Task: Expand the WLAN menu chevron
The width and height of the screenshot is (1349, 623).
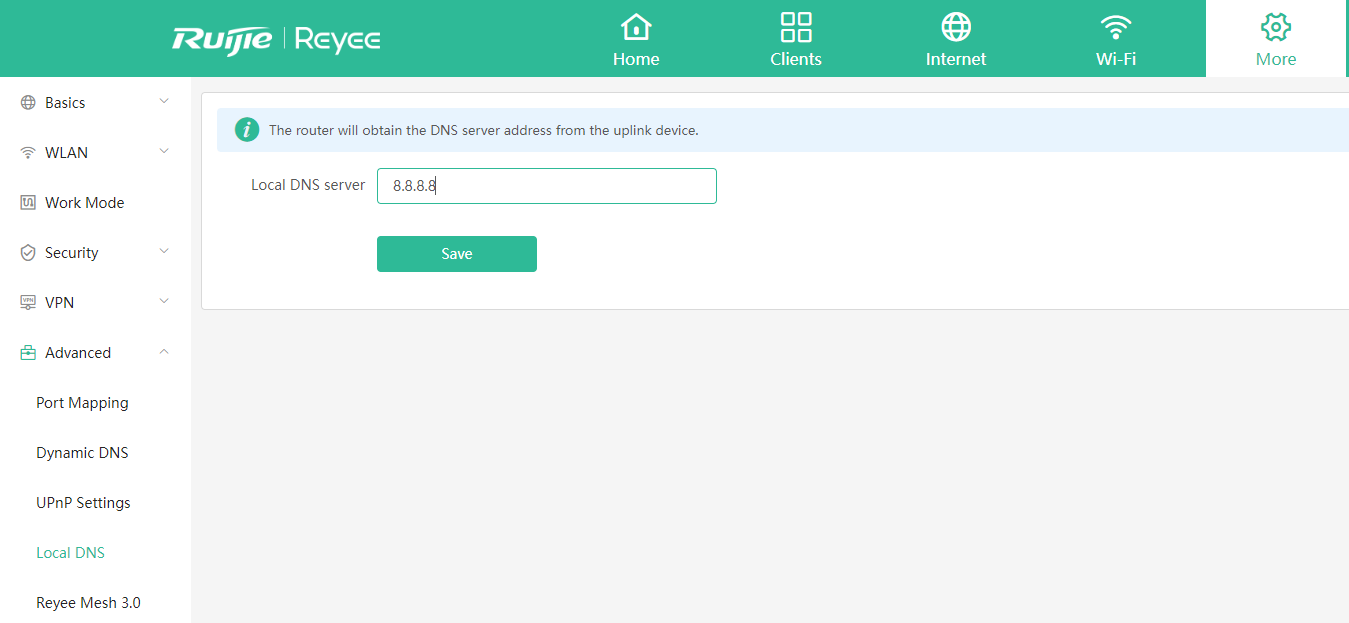Action: coord(164,152)
